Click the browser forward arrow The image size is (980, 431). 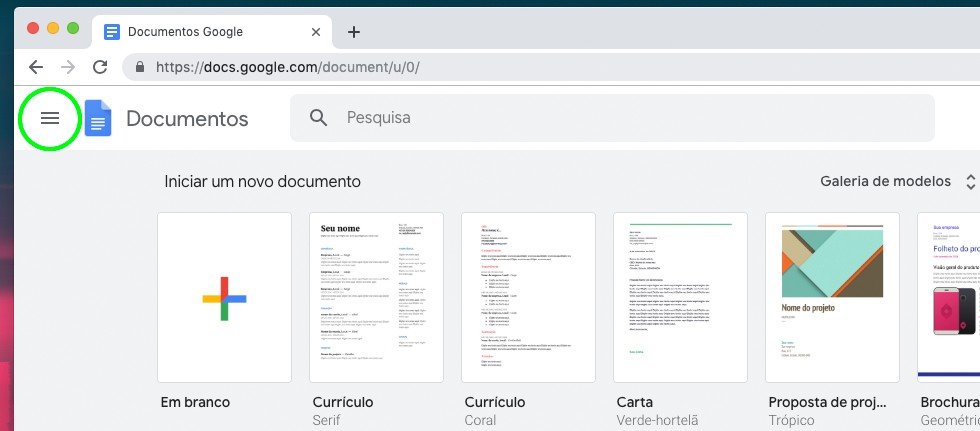tap(68, 67)
